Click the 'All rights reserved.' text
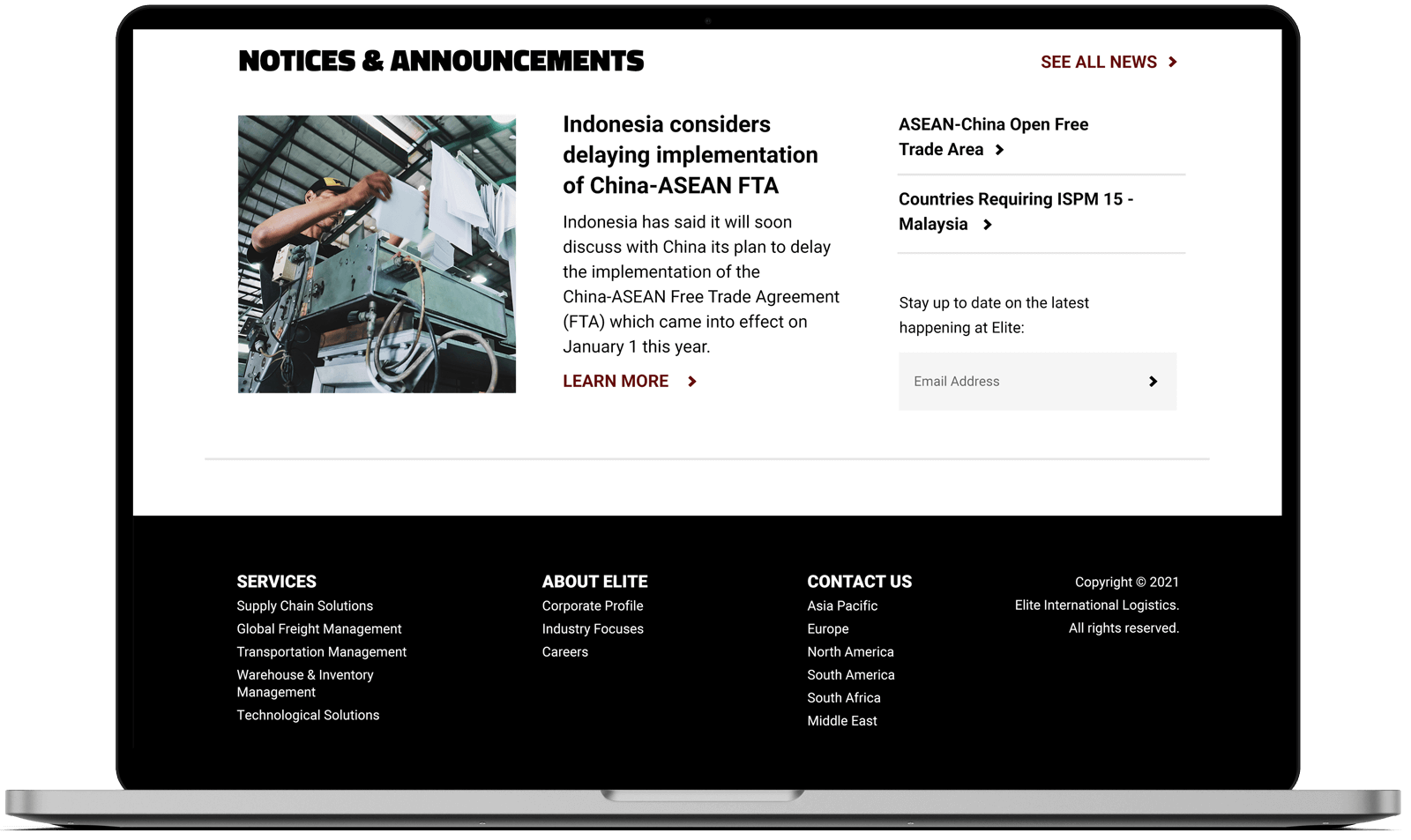Image resolution: width=1411 pixels, height=840 pixels. (1124, 628)
